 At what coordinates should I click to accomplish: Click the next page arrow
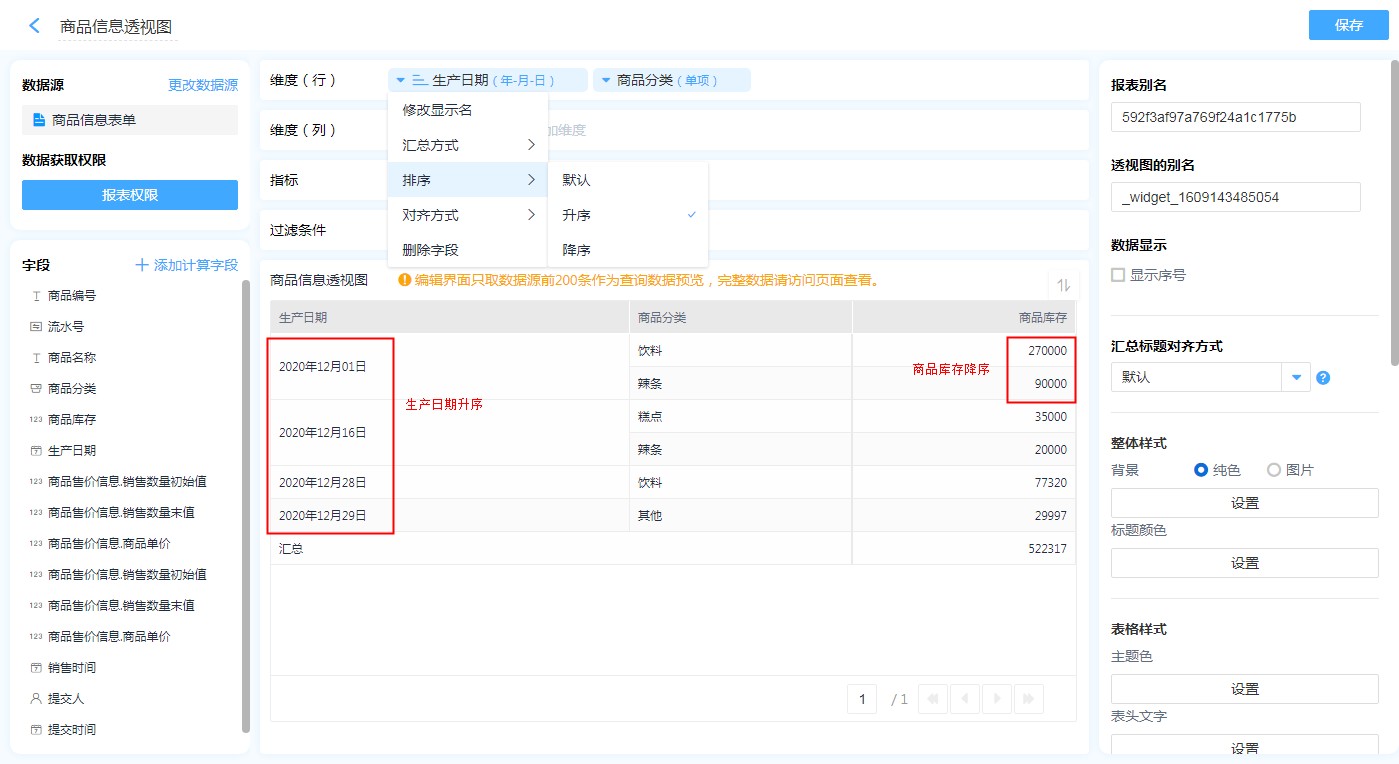click(997, 699)
